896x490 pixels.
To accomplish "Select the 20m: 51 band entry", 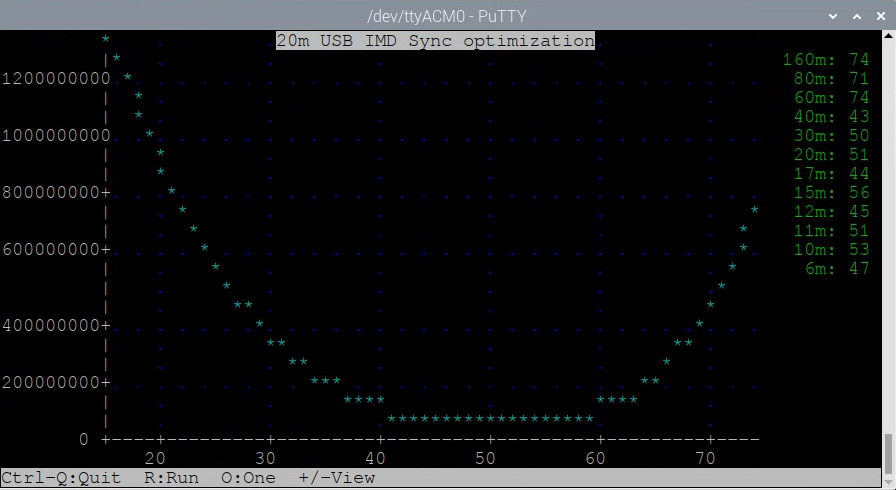I will 830,155.
